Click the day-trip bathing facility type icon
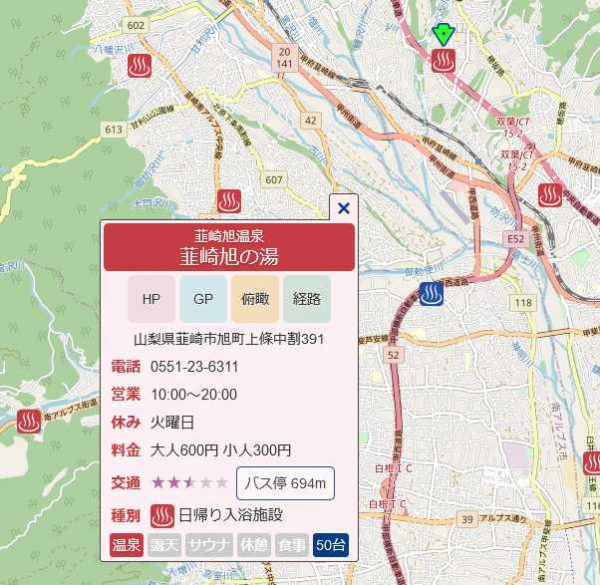Image resolution: width=600 pixels, height=585 pixels. click(x=162, y=516)
